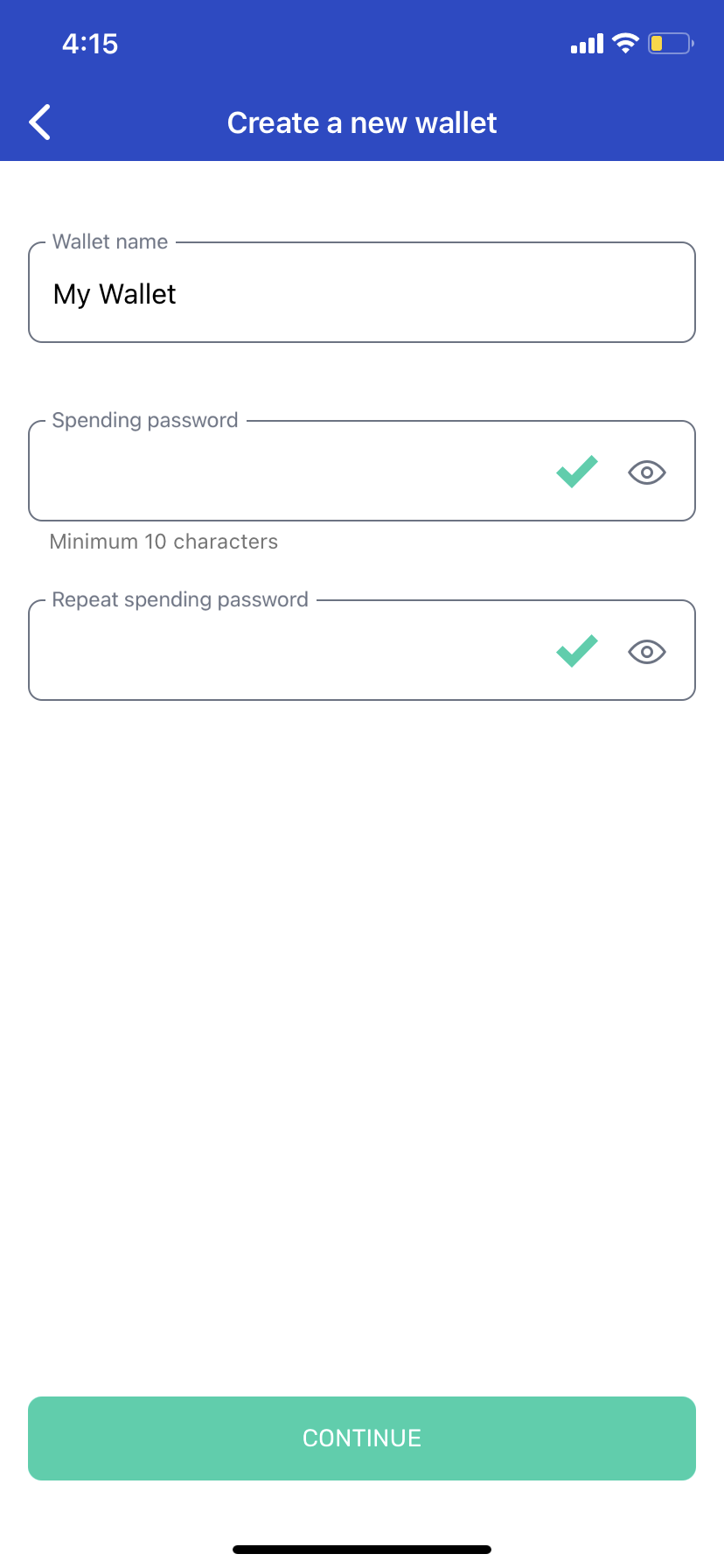Click the "Wallet name" field label

pos(110,241)
